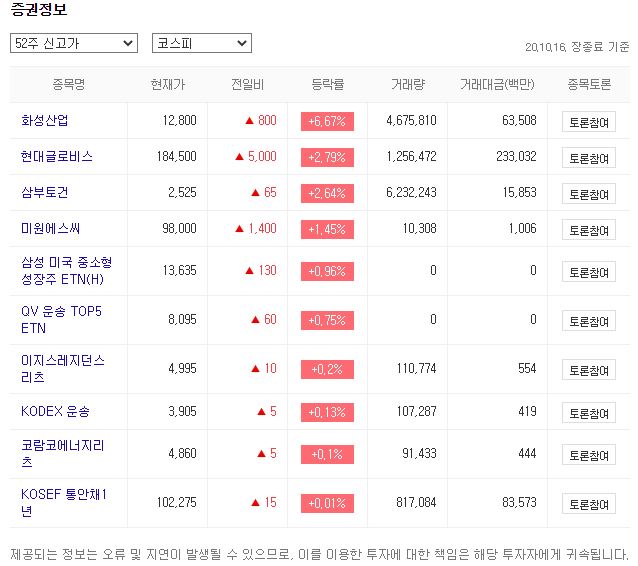
Task: Click the price 102,275
Action: (177, 503)
